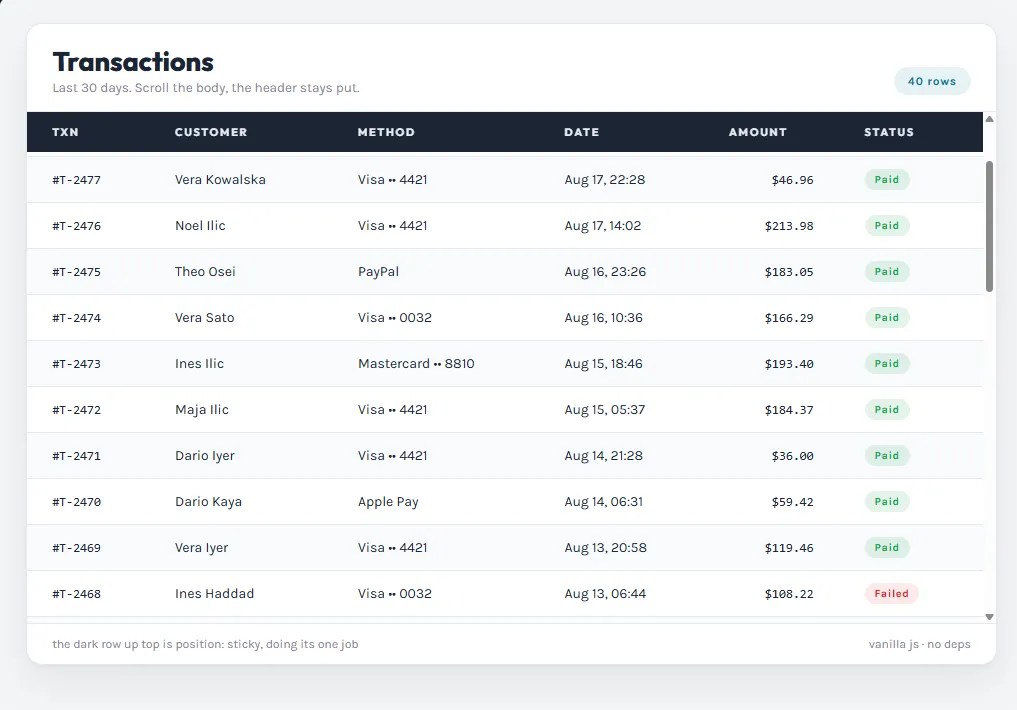Click the vertical scrollbar thumb
Screen dimensions: 1017x710
click(989, 226)
